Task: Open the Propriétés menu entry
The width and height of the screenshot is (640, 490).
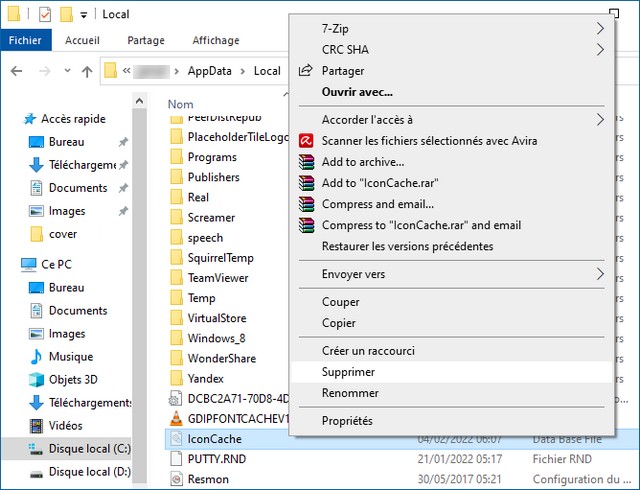Action: [347, 421]
